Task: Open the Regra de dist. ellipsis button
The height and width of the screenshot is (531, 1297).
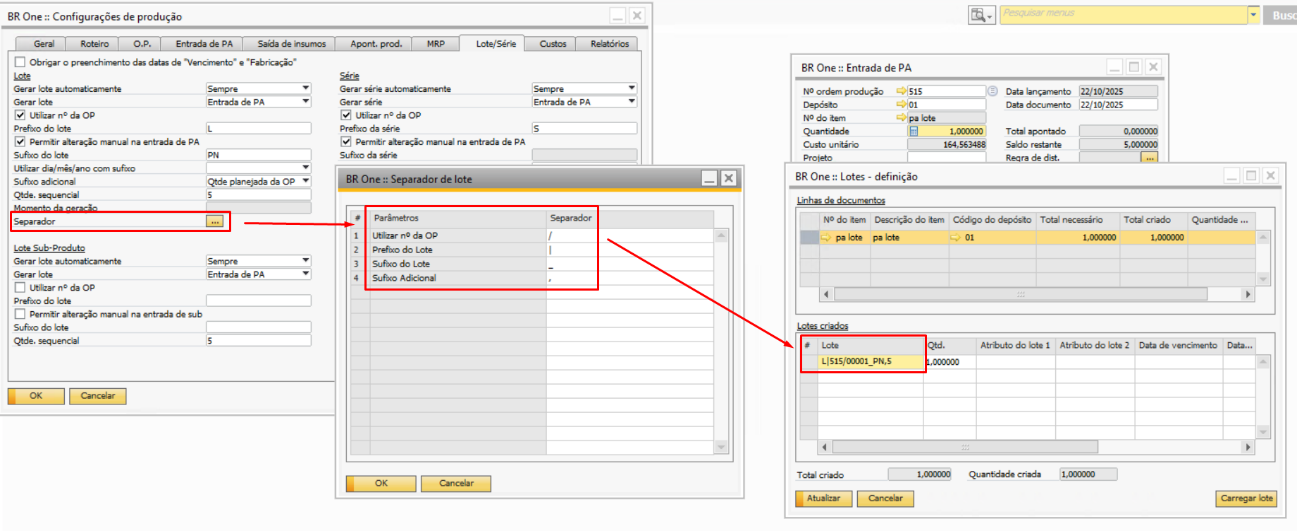Action: (x=1149, y=158)
